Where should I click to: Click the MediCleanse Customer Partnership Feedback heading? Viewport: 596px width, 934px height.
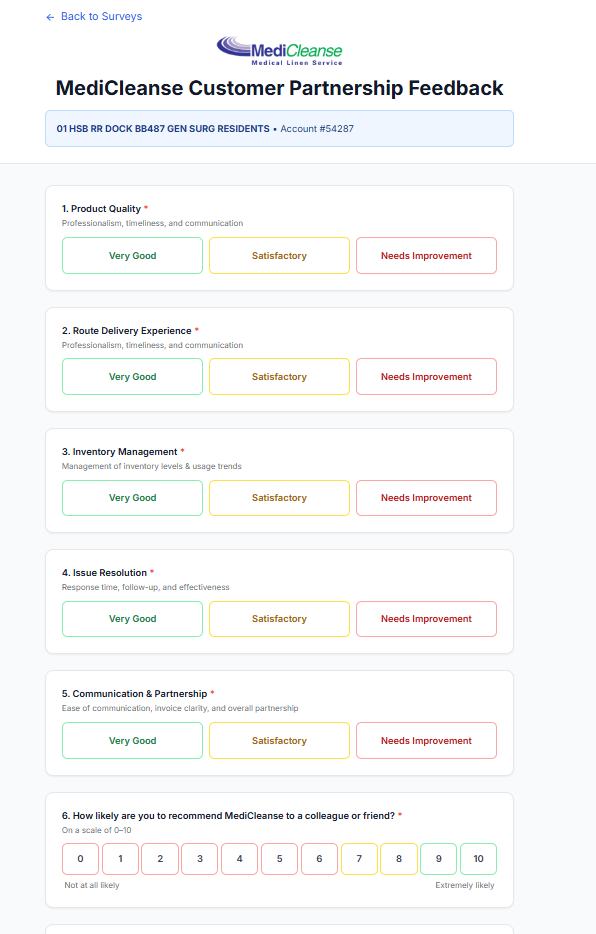click(279, 88)
